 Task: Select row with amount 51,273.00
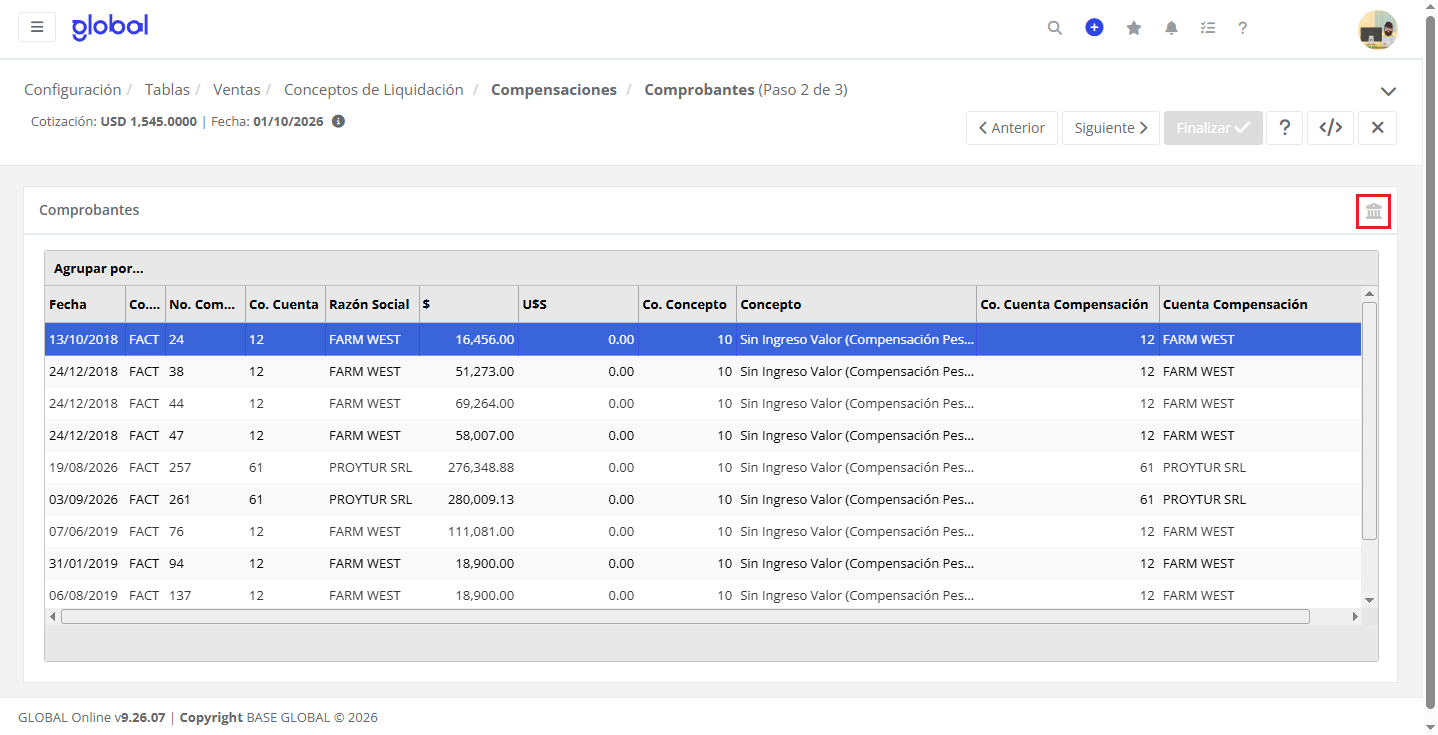pos(703,371)
